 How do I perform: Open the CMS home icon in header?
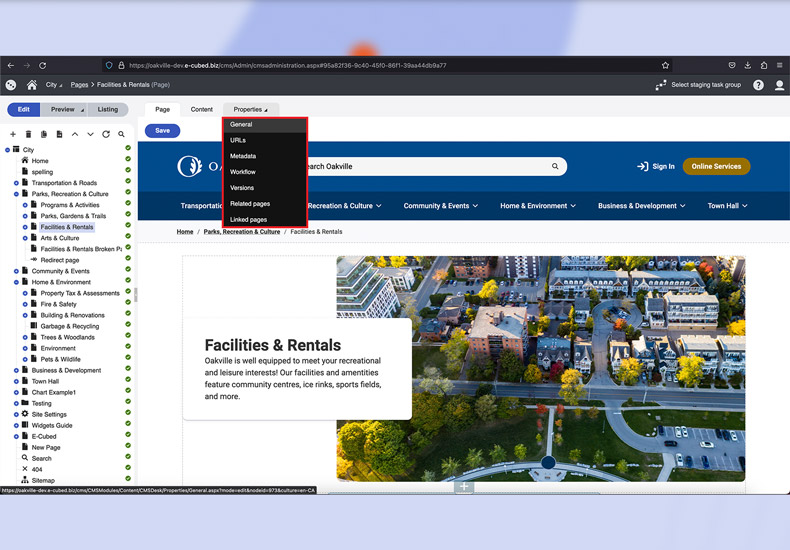pyautogui.click(x=32, y=85)
